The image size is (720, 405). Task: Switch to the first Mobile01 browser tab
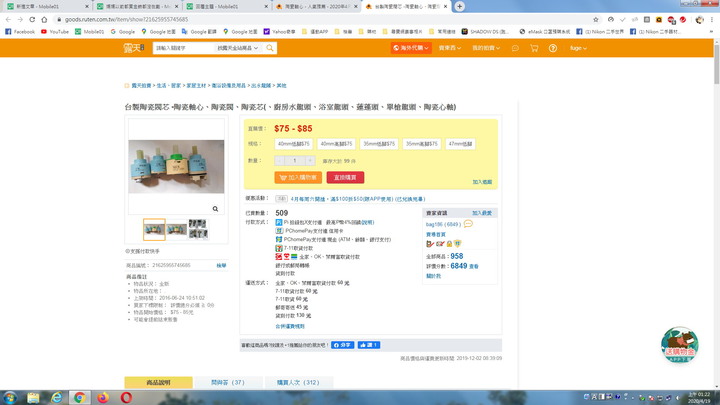(46, 6)
